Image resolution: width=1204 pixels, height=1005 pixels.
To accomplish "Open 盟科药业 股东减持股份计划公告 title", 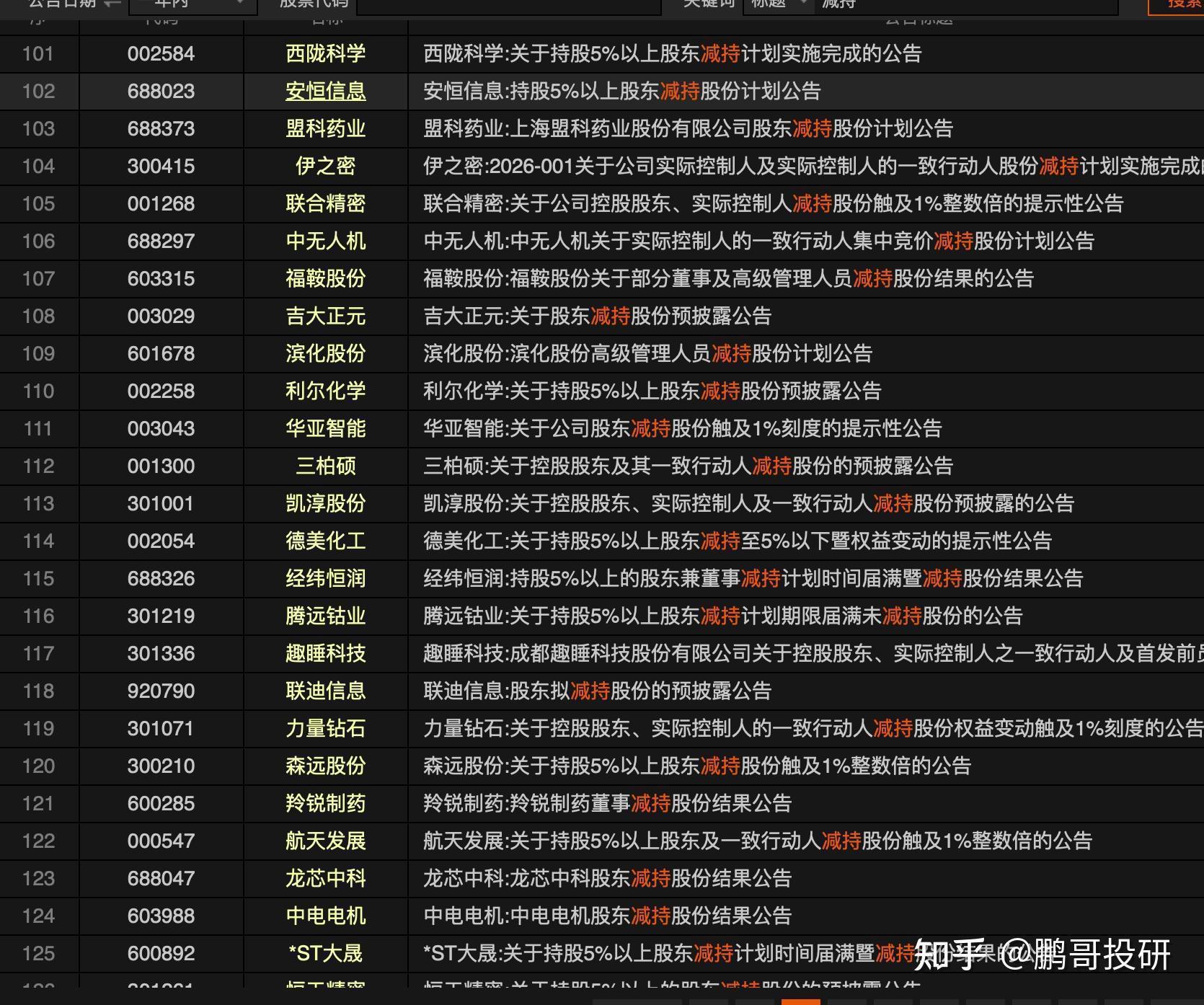I will [x=689, y=129].
